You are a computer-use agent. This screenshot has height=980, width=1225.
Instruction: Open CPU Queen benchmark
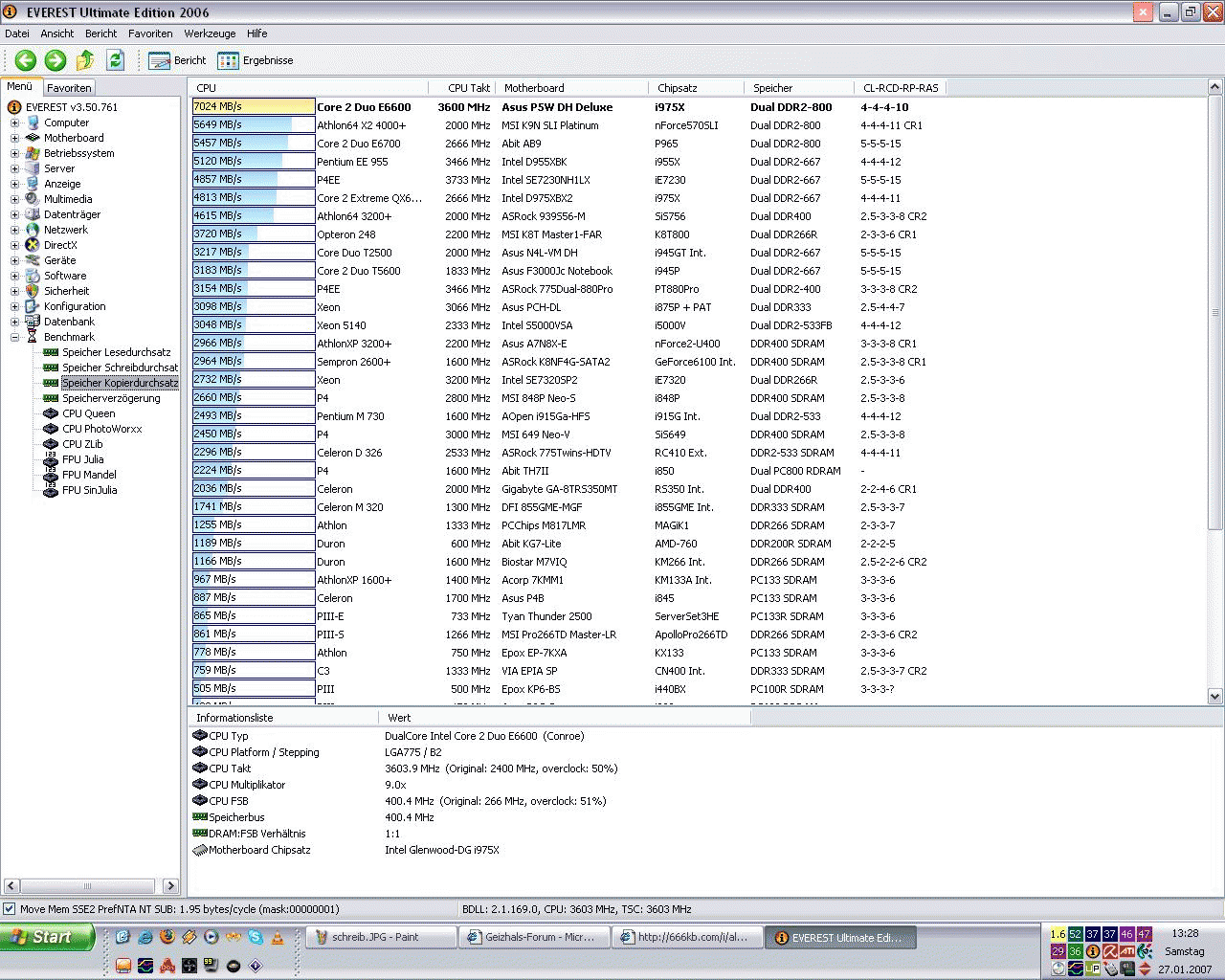pyautogui.click(x=89, y=413)
